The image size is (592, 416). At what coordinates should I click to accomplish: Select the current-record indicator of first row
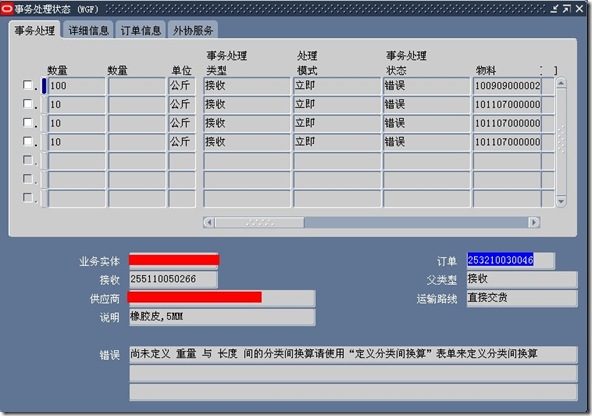44,86
